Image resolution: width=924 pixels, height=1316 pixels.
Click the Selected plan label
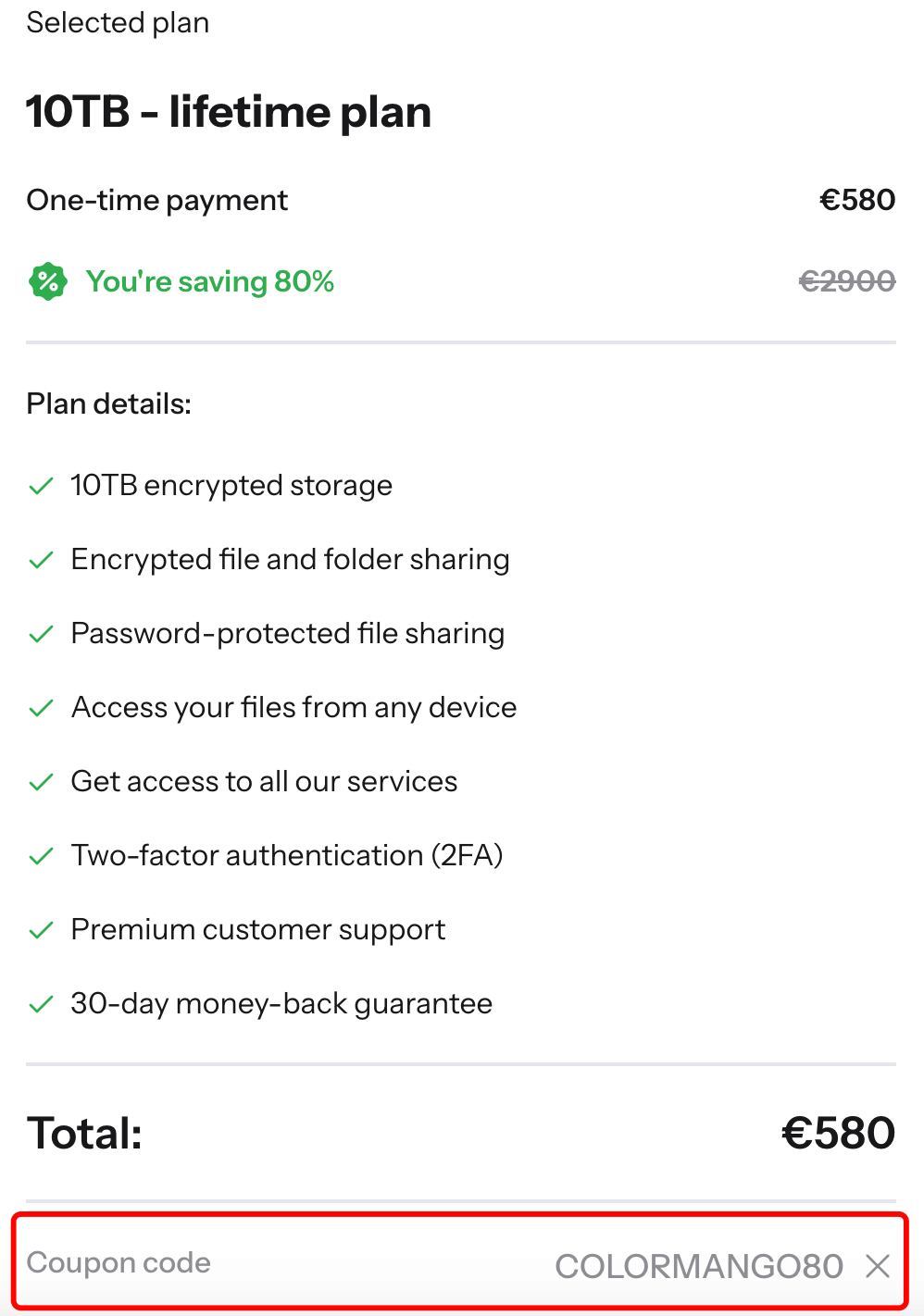(x=118, y=22)
